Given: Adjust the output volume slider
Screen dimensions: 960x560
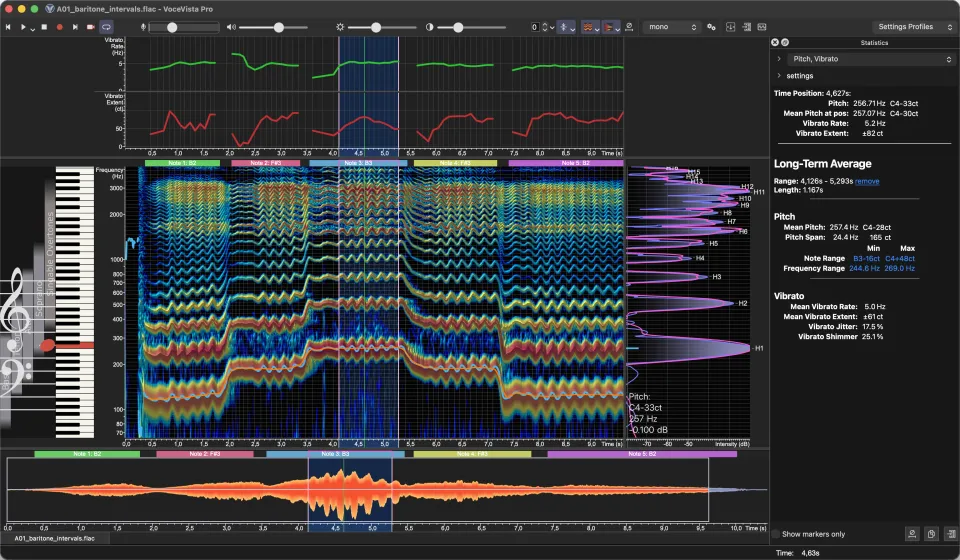Looking at the screenshot, I should (x=273, y=27).
